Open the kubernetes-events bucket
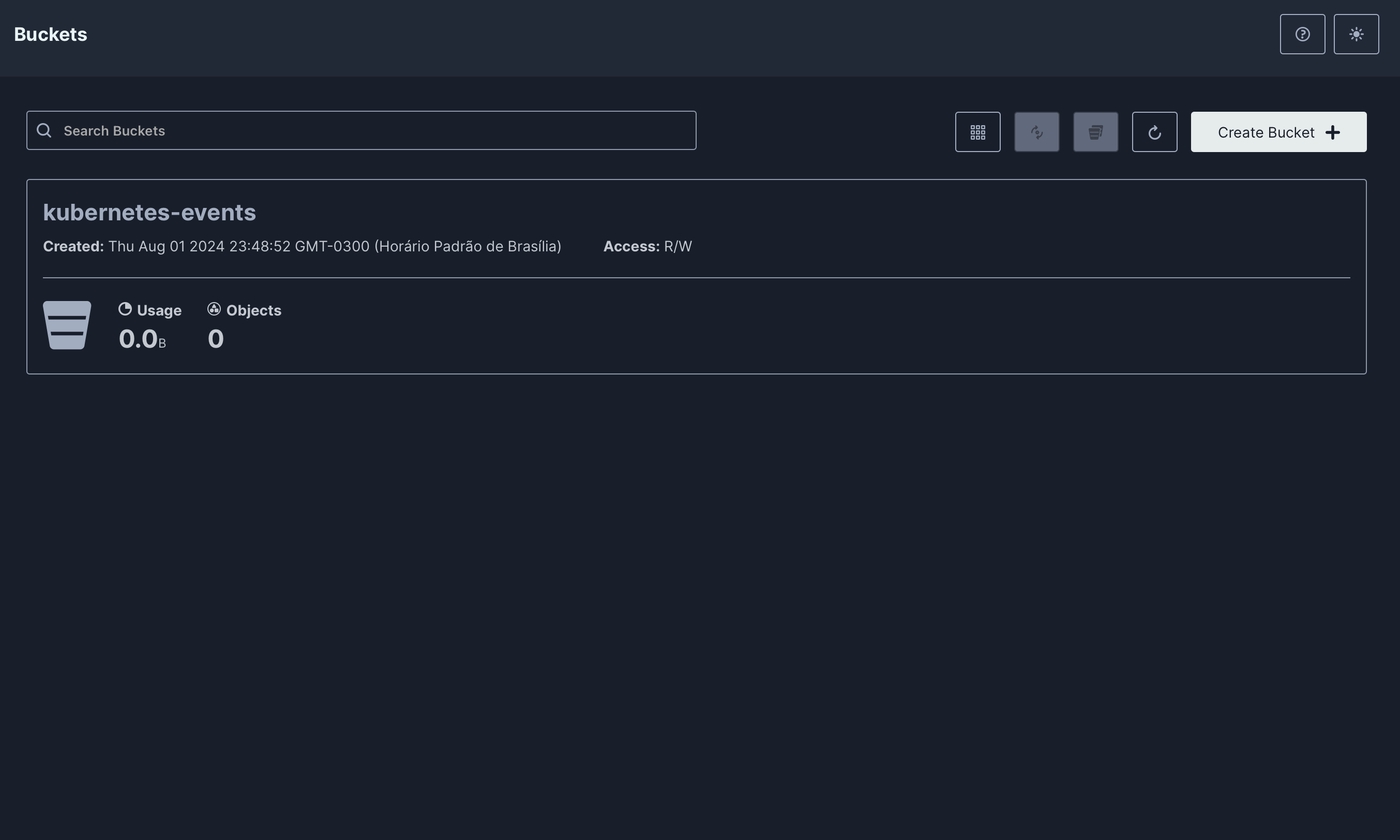Viewport: 1400px width, 840px height. [149, 212]
